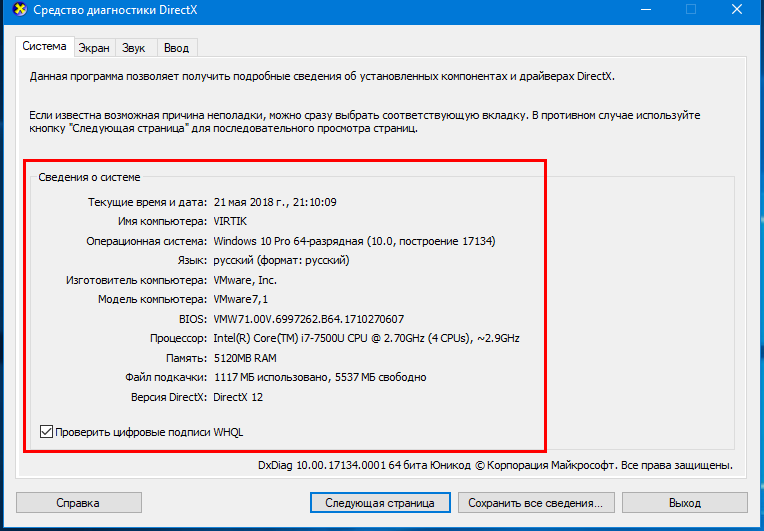Image resolution: width=764 pixels, height=531 pixels.
Task: Click memory value 5120MB RAM
Action: (x=245, y=358)
